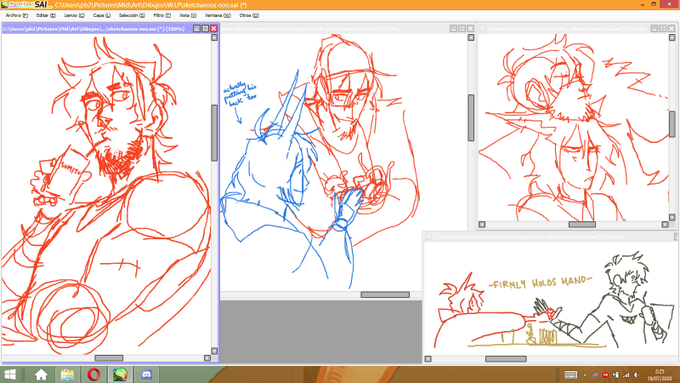
Task: Click vertical scrollbar thumb in top-right sketch window
Action: coord(672,124)
